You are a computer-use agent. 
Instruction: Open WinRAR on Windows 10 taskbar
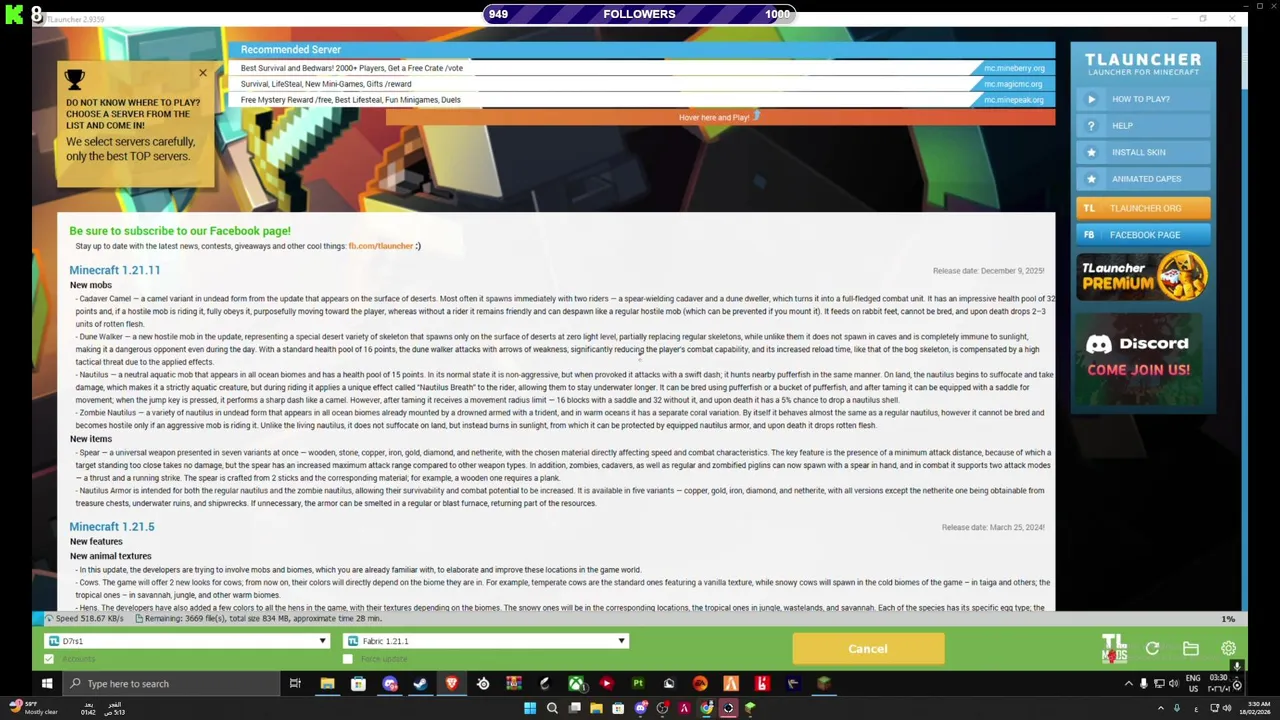(514, 684)
